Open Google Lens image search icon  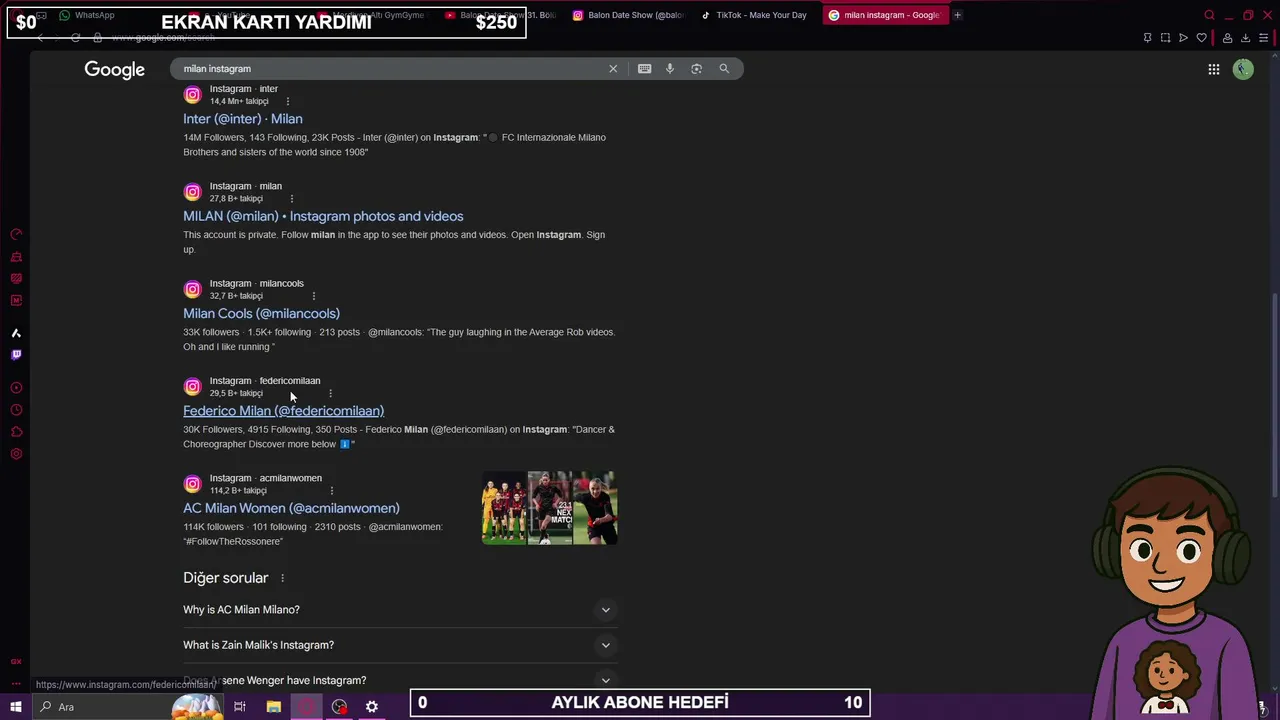696,69
